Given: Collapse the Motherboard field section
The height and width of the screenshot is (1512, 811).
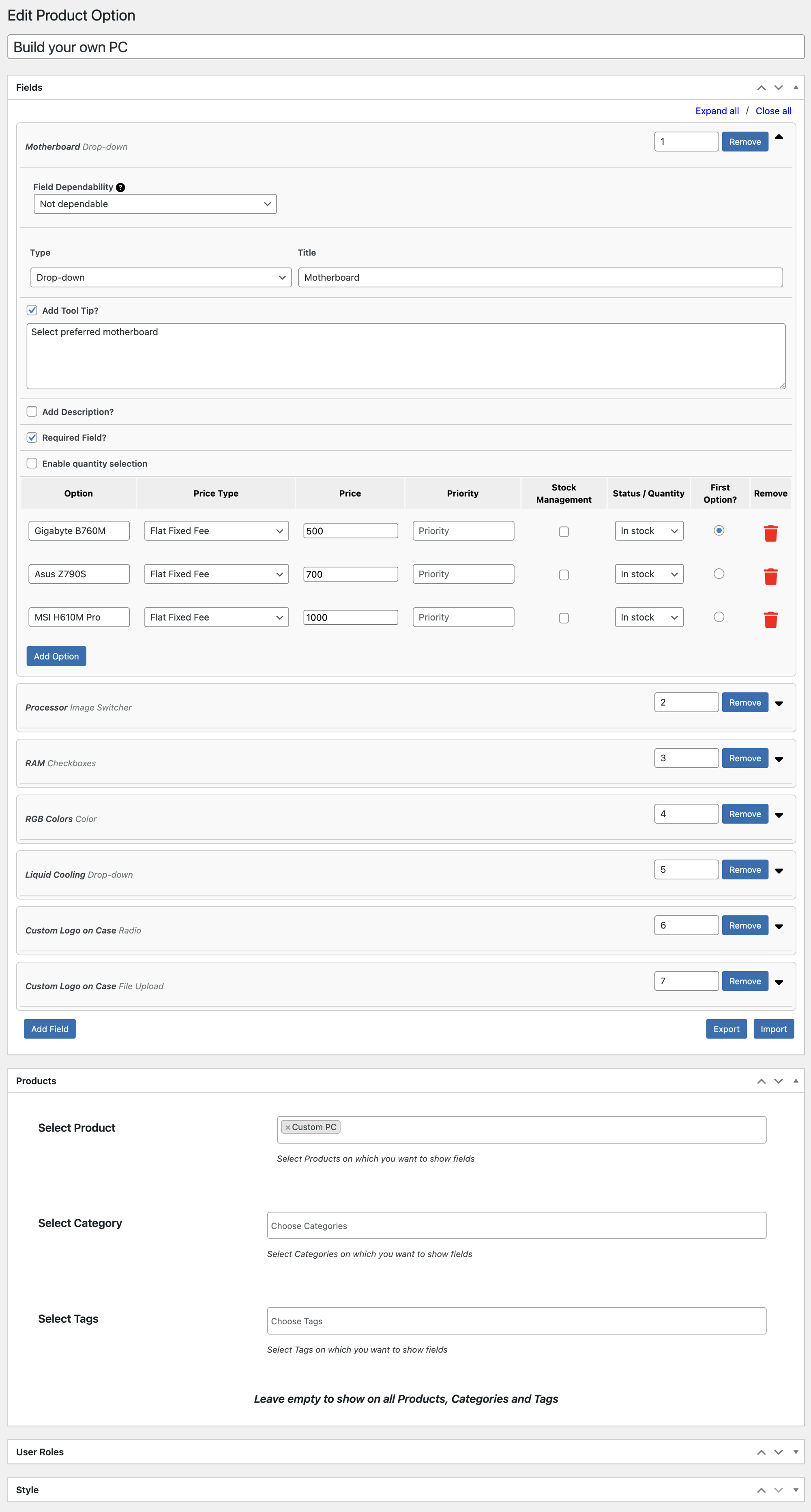Looking at the screenshot, I should [x=780, y=137].
